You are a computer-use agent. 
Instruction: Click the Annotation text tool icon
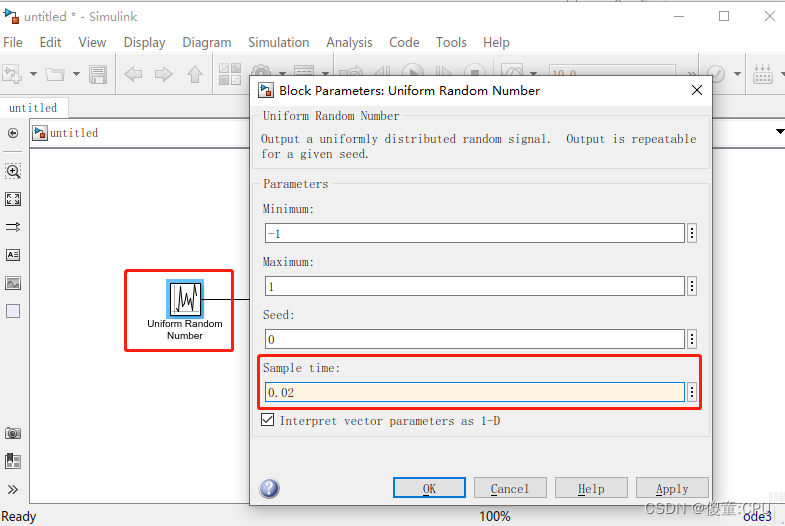tap(13, 255)
